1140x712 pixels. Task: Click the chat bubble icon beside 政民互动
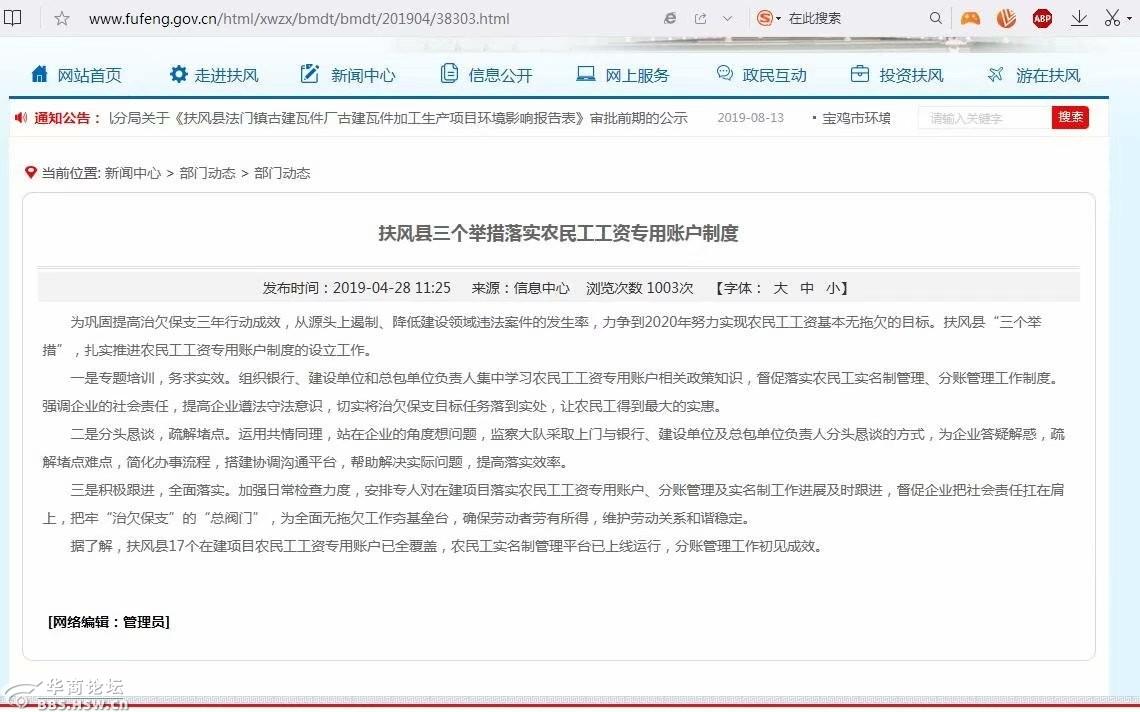click(x=724, y=73)
